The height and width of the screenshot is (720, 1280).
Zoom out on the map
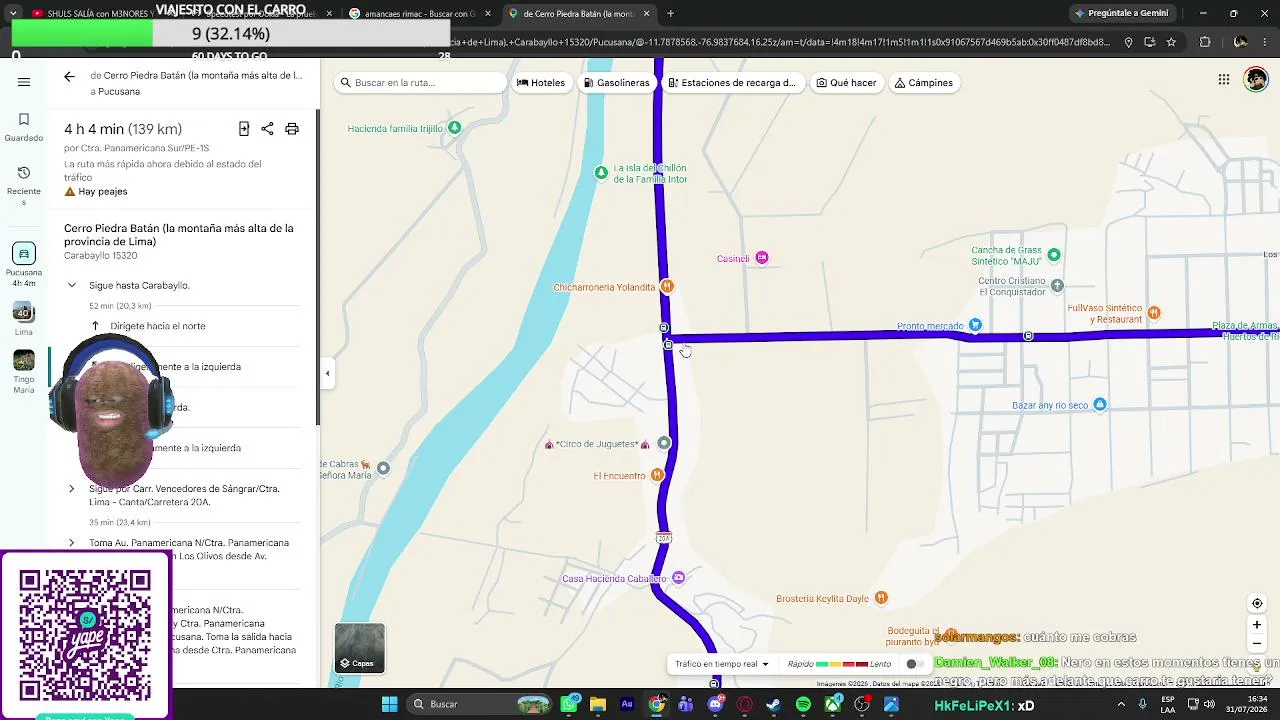coord(1257,644)
